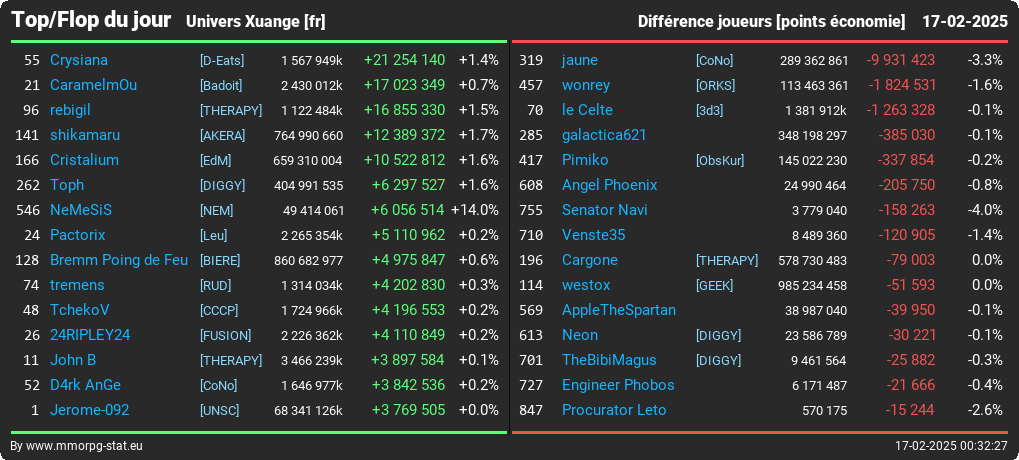1019x460 pixels.
Task: Click THERAPY tag in Cargone row
Action: tap(727, 260)
